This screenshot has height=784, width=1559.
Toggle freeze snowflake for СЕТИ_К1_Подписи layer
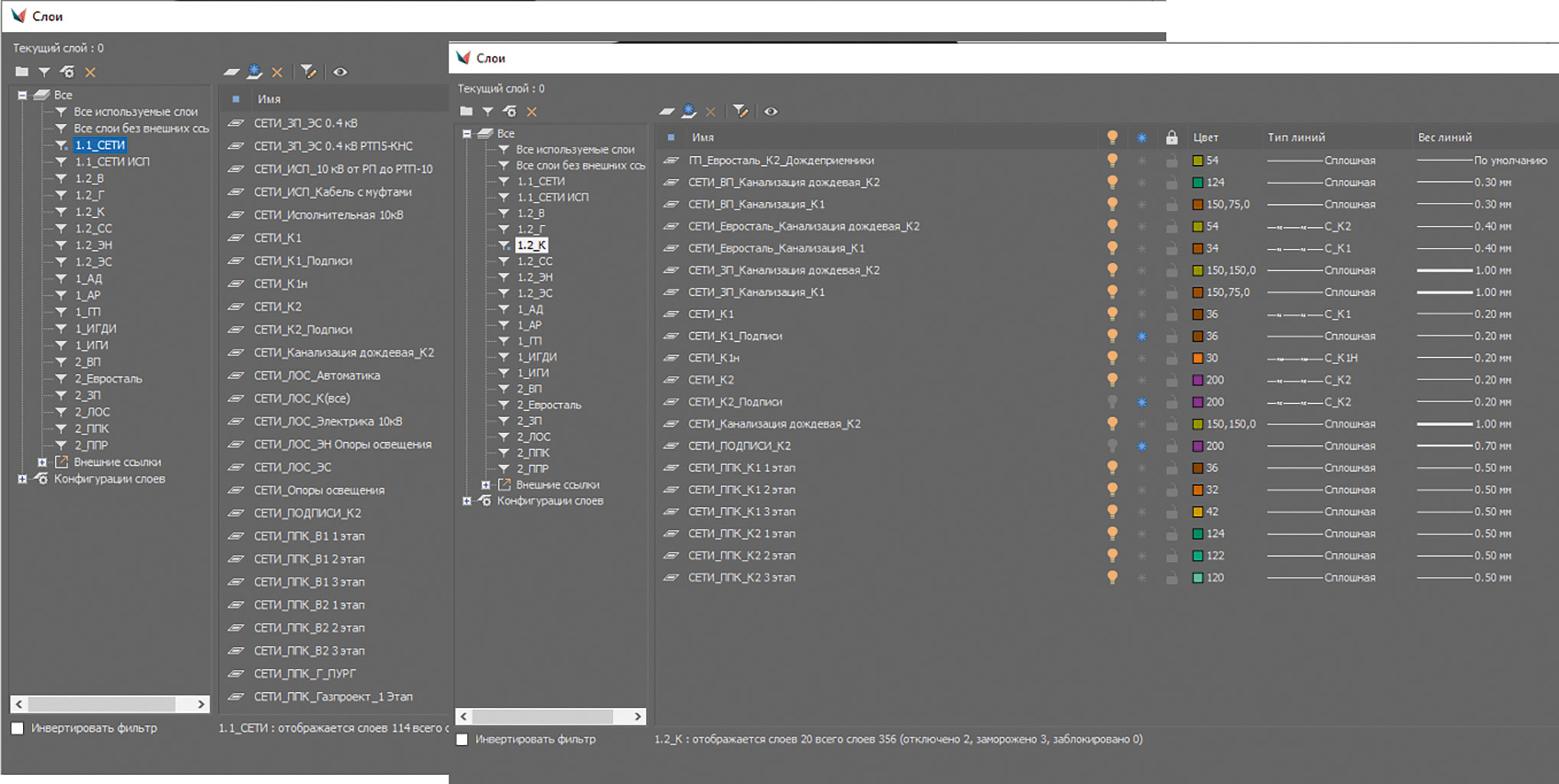pyautogui.click(x=1142, y=337)
